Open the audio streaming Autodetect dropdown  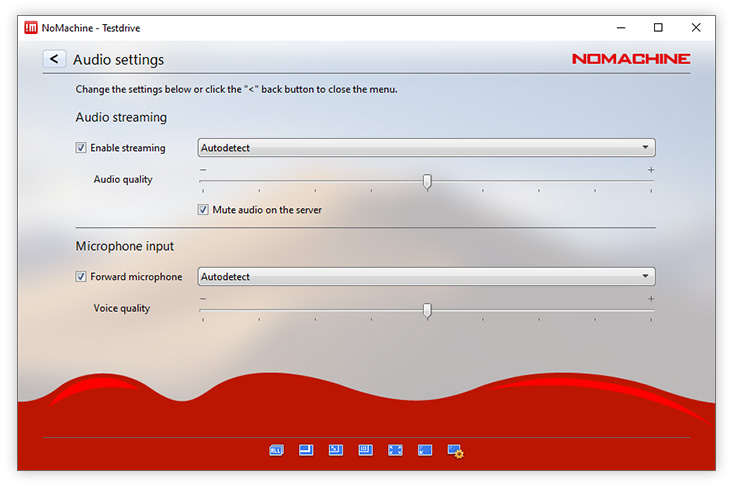pyautogui.click(x=427, y=148)
